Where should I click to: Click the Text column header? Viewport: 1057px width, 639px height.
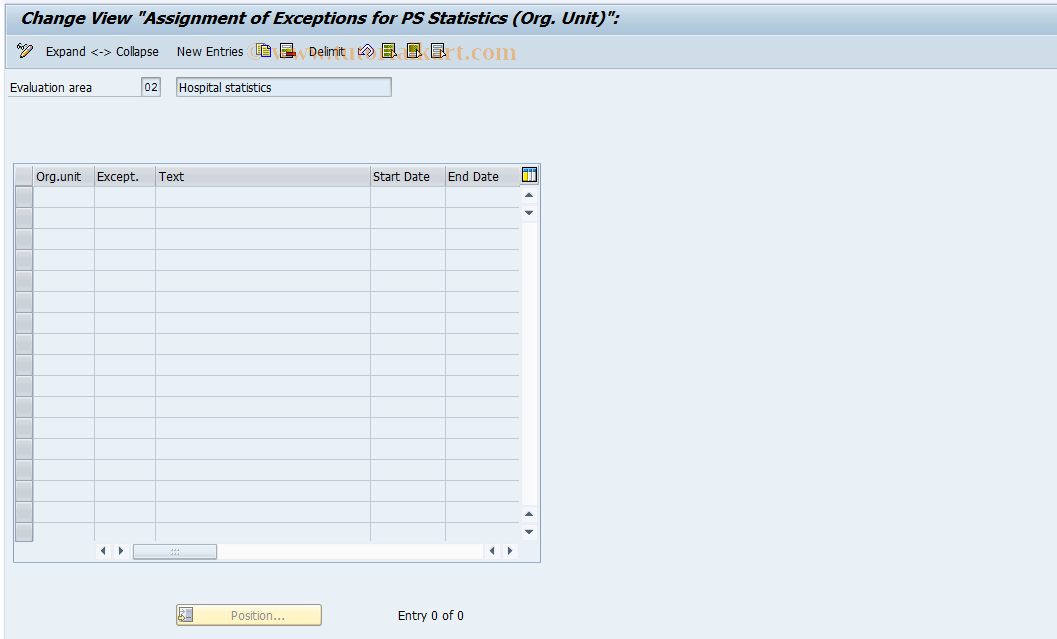coord(263,177)
